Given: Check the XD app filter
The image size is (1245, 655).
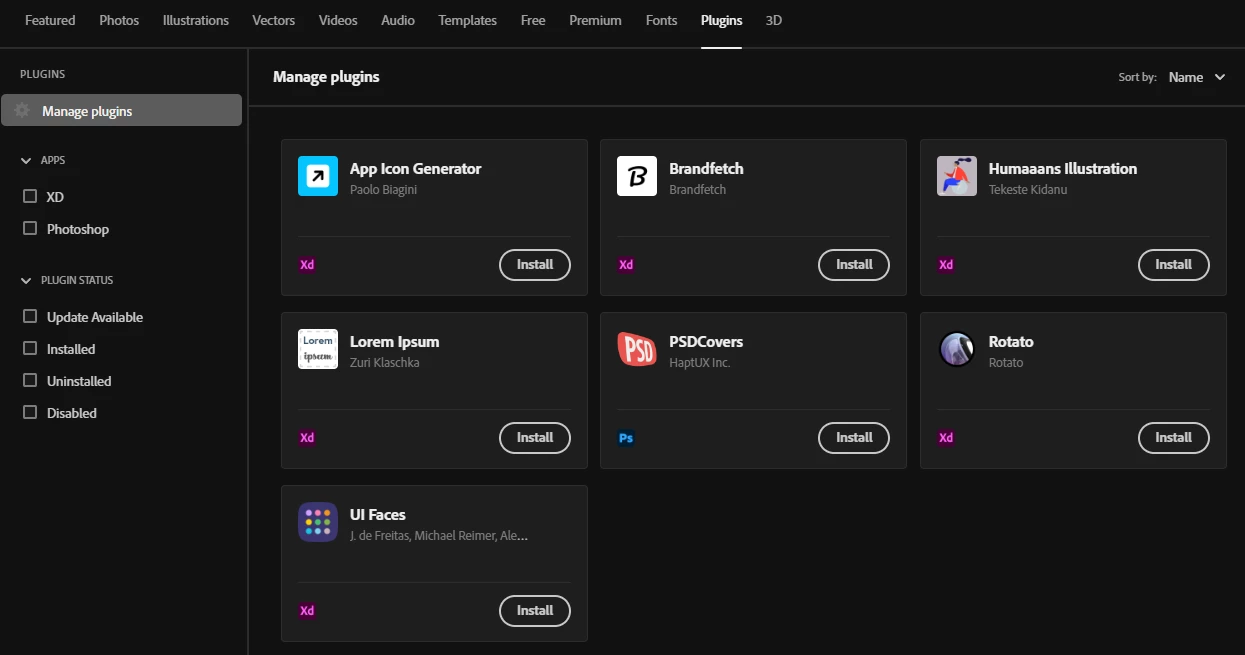Looking at the screenshot, I should click(30, 197).
